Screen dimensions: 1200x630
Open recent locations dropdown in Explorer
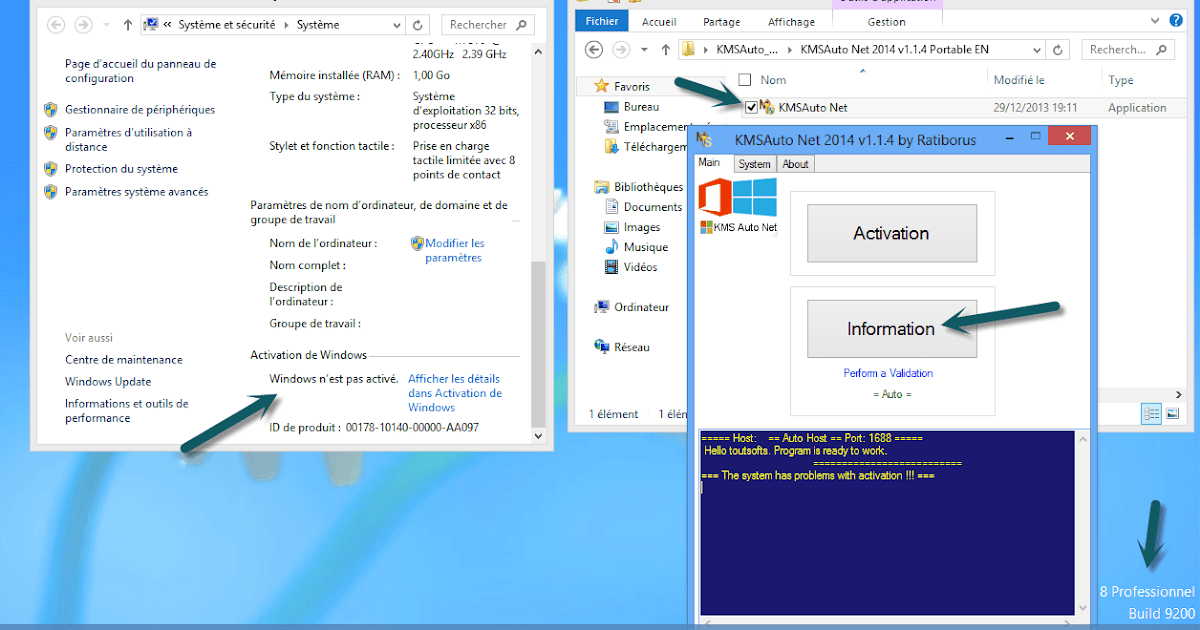point(645,49)
